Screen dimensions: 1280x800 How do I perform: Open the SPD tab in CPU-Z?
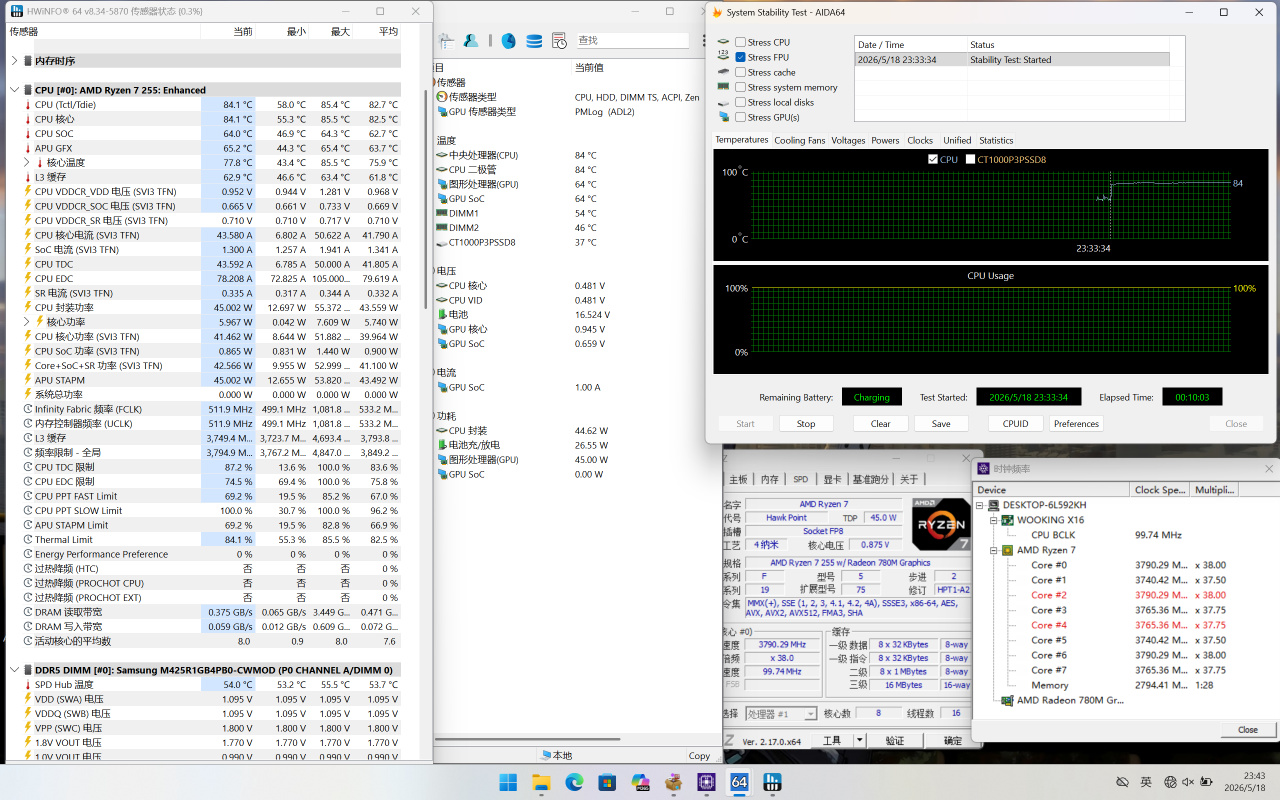(x=800, y=480)
